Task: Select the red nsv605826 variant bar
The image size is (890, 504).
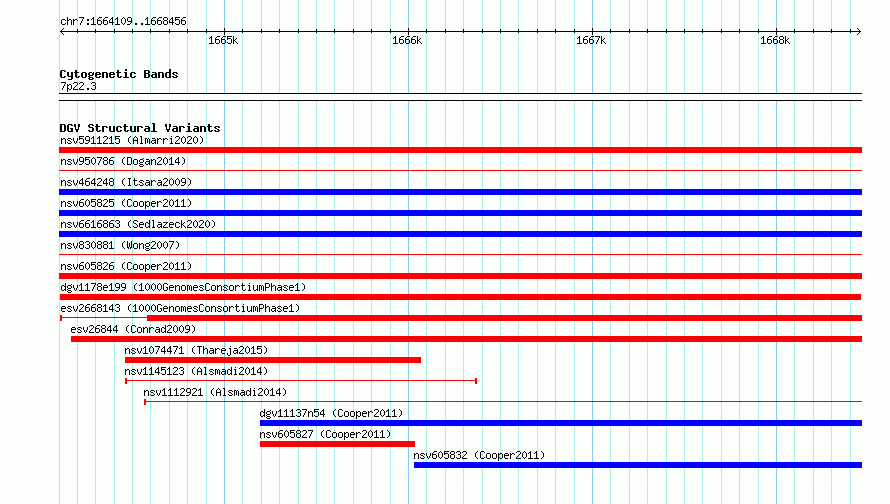Action: pyautogui.click(x=460, y=276)
